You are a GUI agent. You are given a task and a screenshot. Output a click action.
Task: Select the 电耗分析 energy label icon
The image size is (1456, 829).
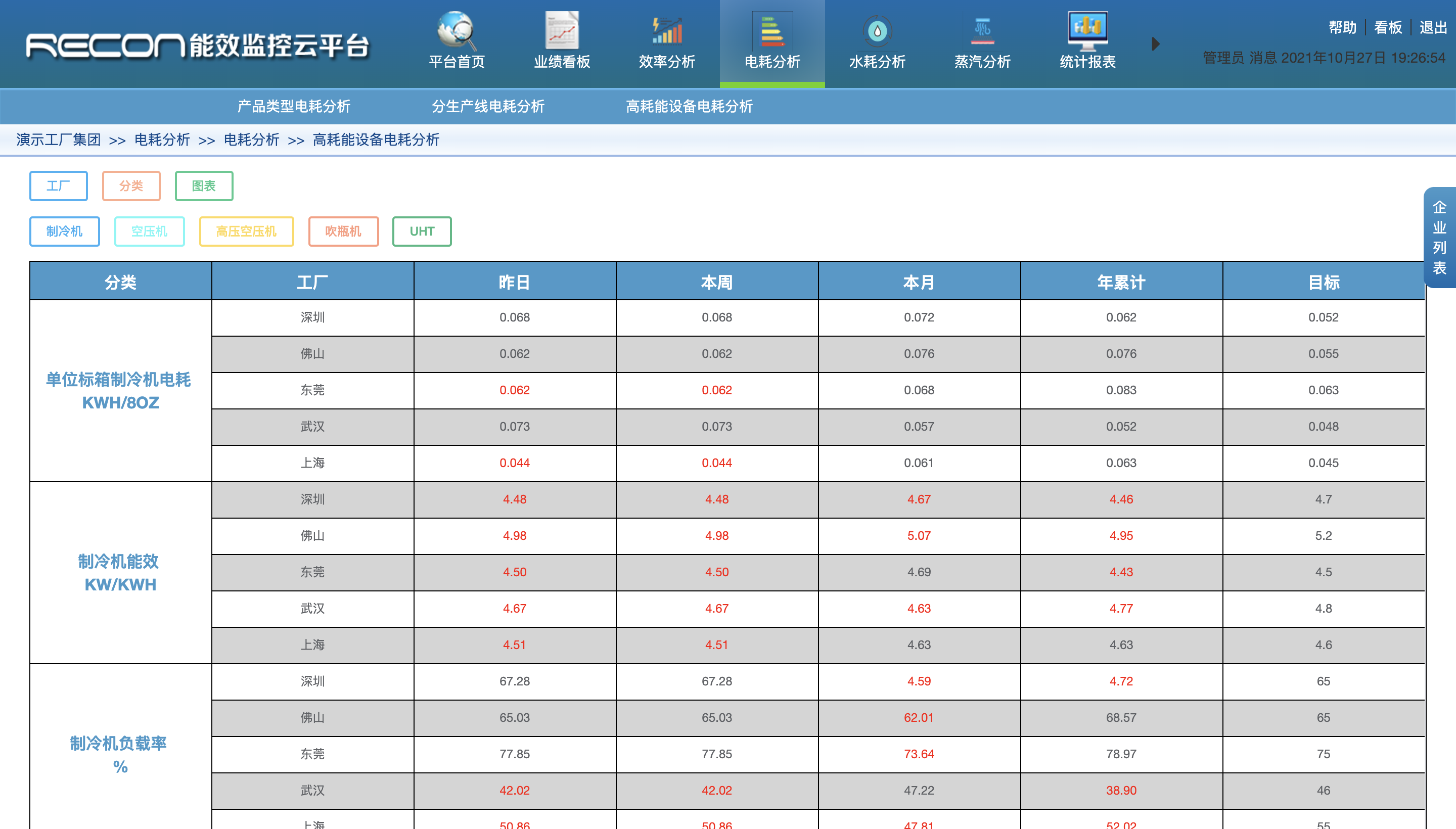772,30
